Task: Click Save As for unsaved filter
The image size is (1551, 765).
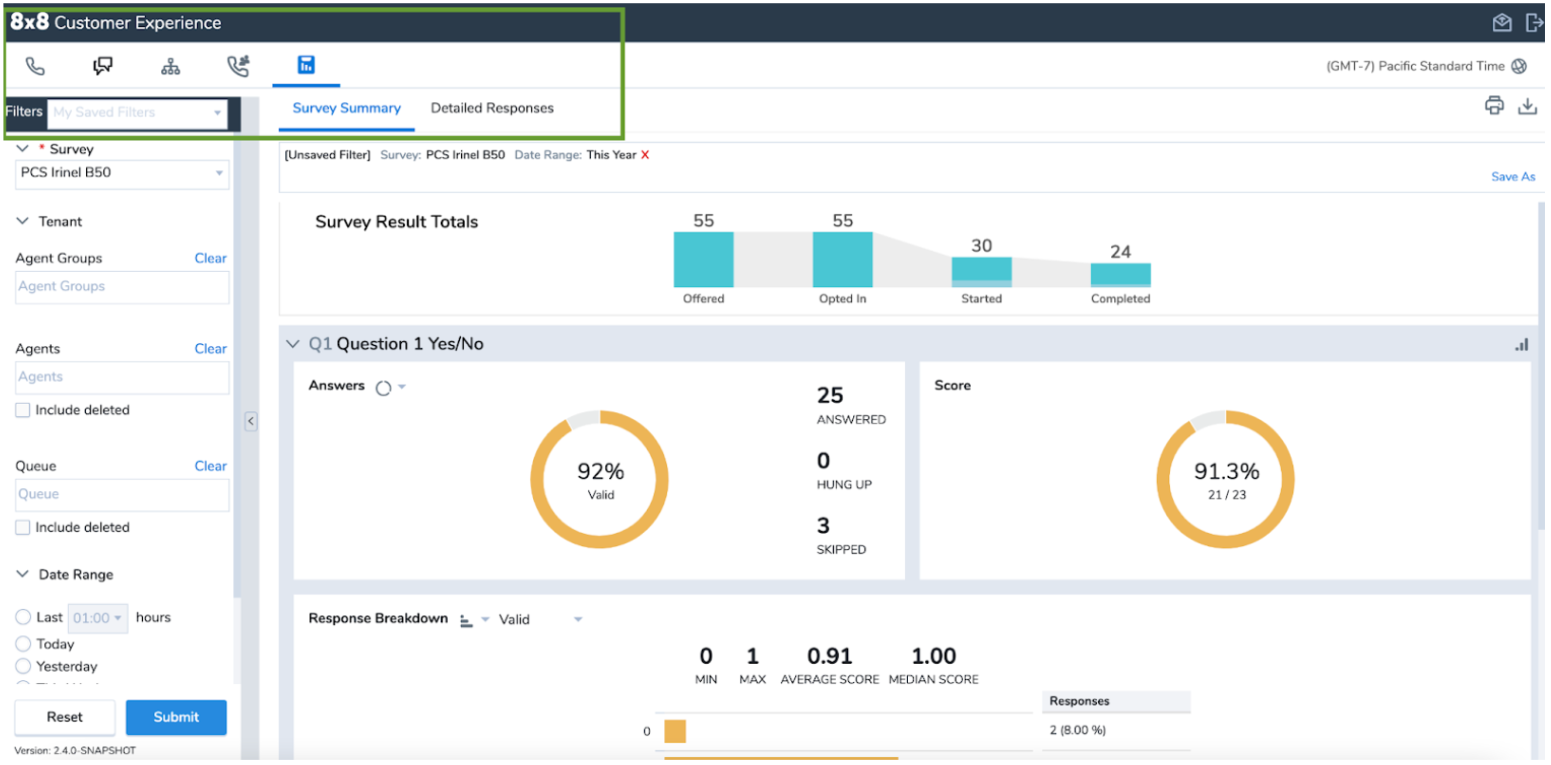Action: tap(1513, 176)
